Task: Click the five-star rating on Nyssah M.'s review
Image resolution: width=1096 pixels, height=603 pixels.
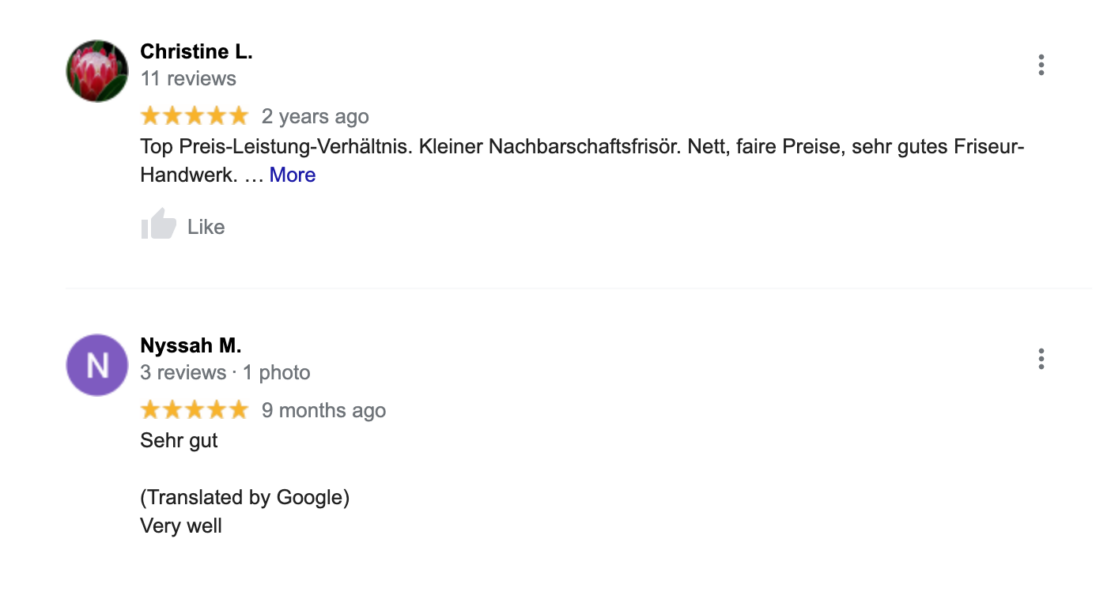Action: [x=194, y=409]
